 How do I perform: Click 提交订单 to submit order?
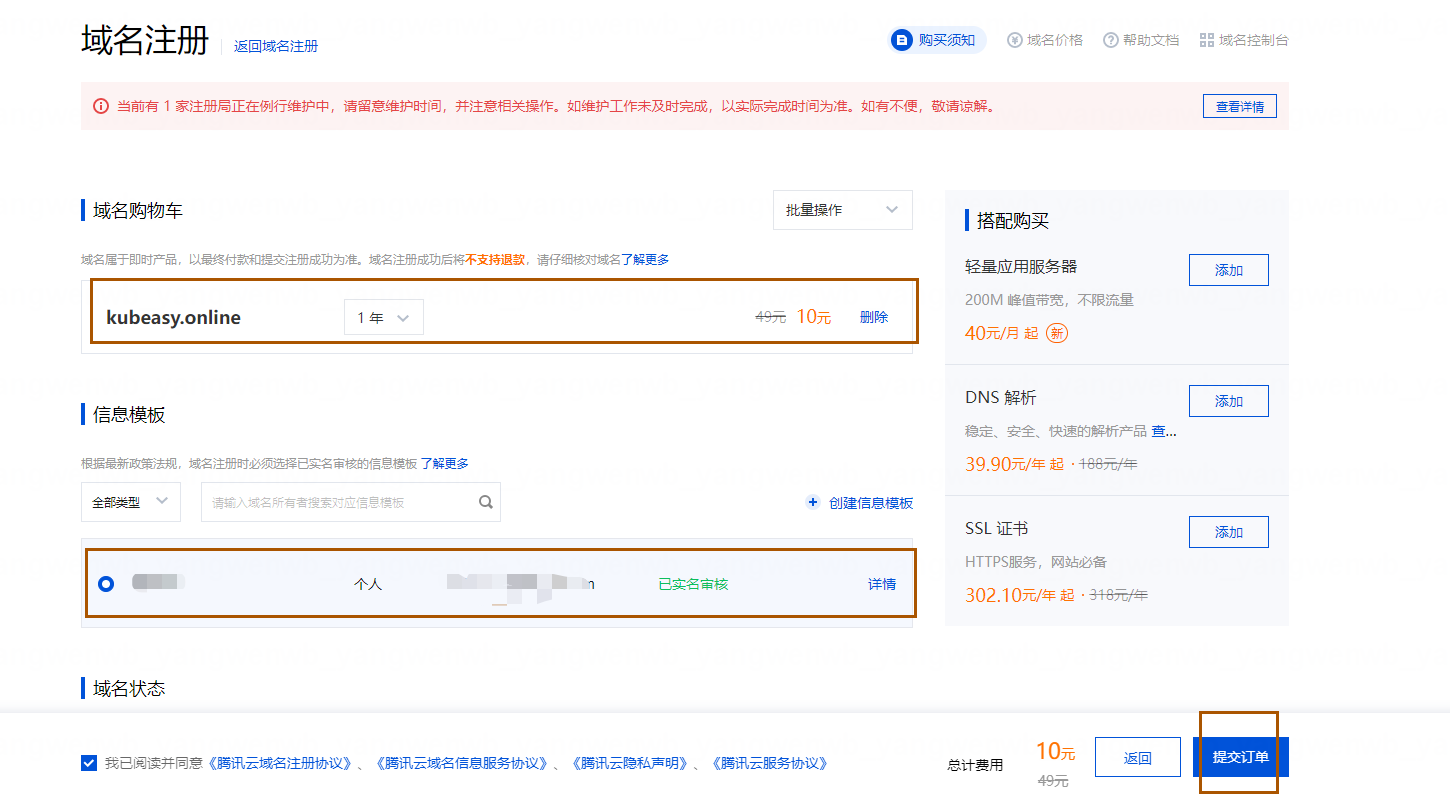(x=1241, y=757)
